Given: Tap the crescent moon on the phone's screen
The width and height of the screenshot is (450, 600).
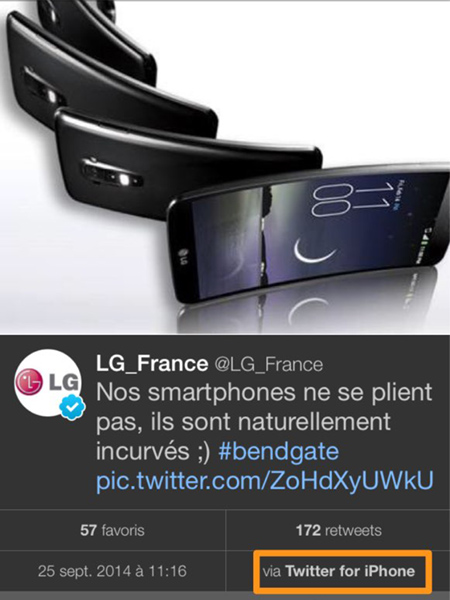Looking at the screenshot, I should click(x=313, y=251).
